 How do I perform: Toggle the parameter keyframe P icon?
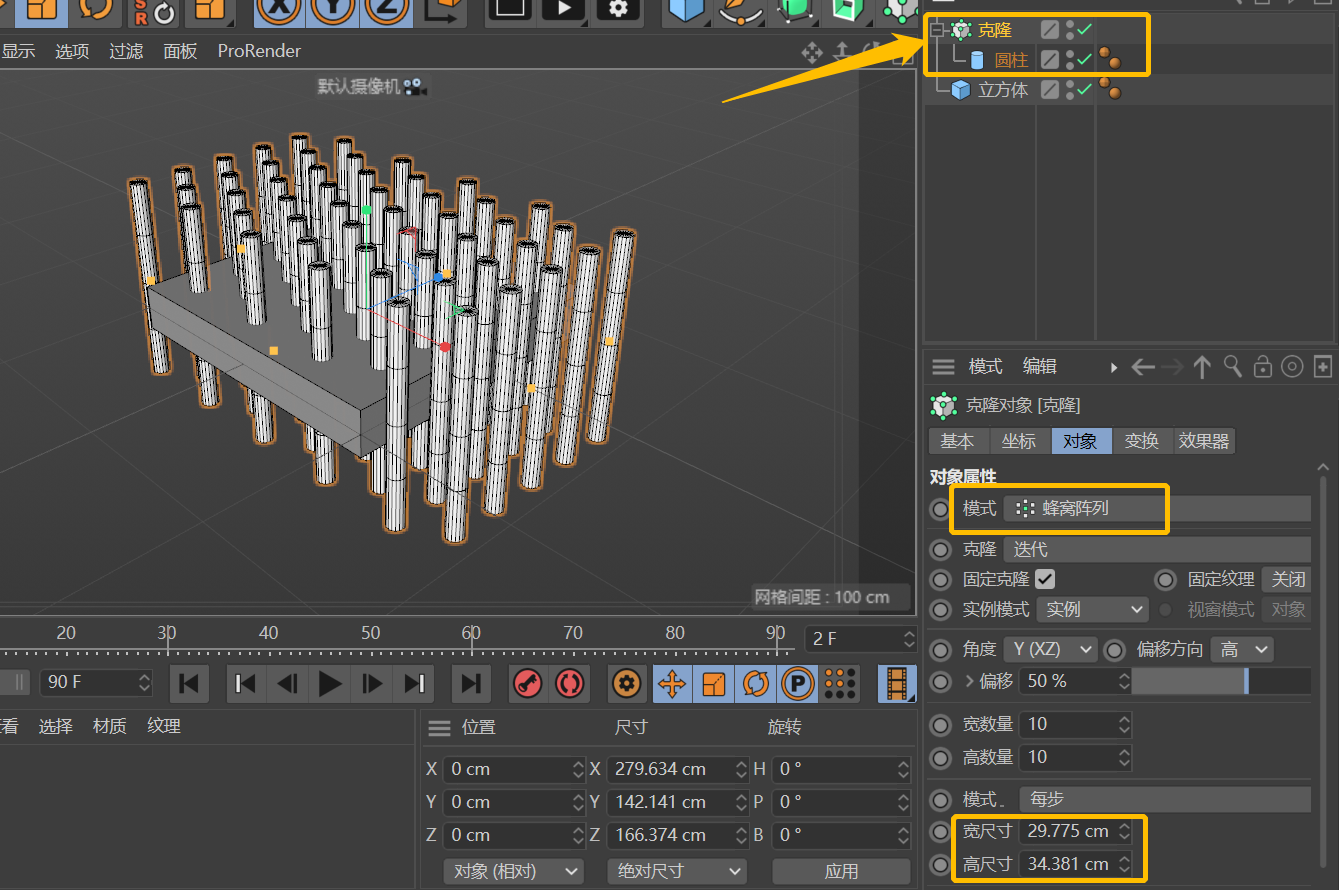coord(797,684)
